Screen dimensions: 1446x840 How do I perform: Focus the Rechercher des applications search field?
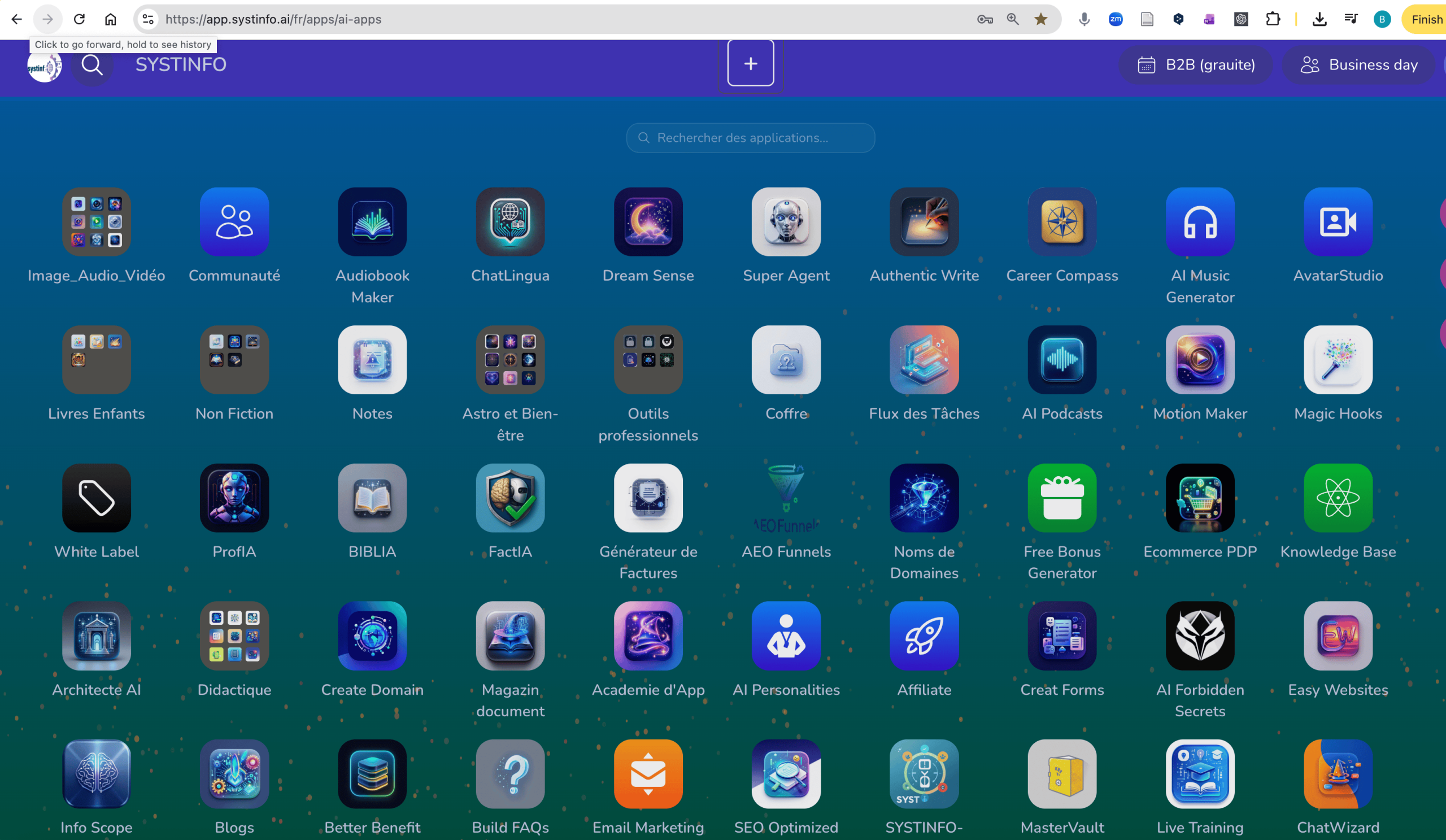751,138
